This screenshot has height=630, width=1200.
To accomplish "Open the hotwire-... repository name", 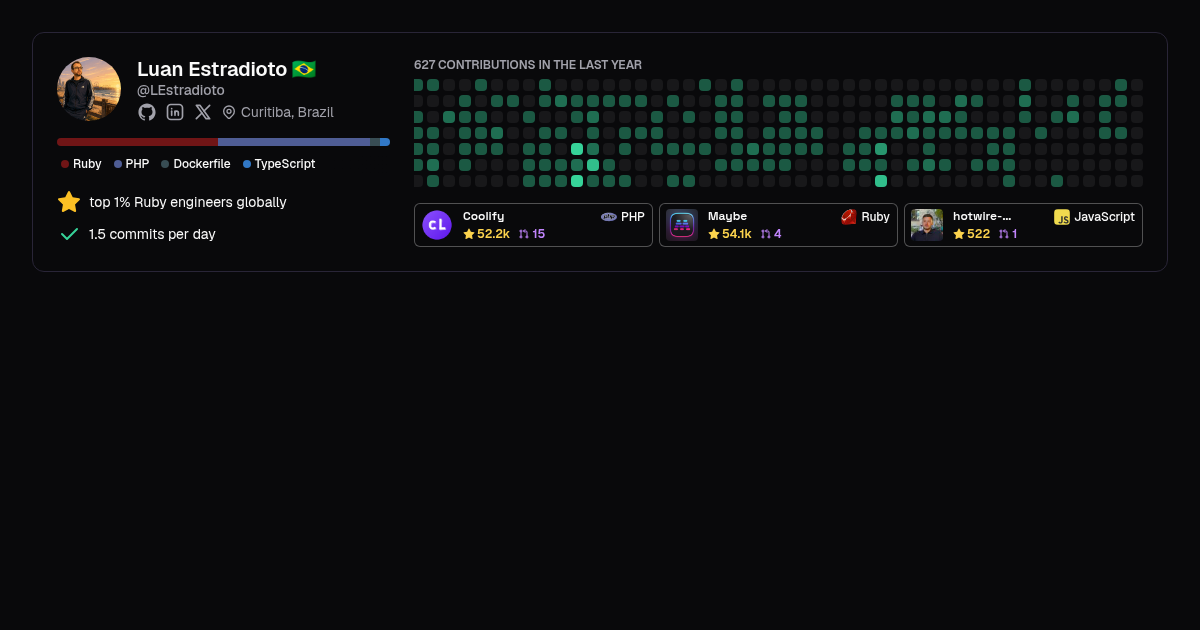I will (x=982, y=216).
